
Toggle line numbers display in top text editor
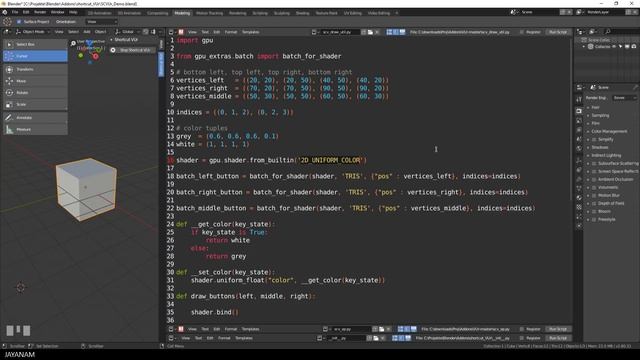(x=389, y=32)
